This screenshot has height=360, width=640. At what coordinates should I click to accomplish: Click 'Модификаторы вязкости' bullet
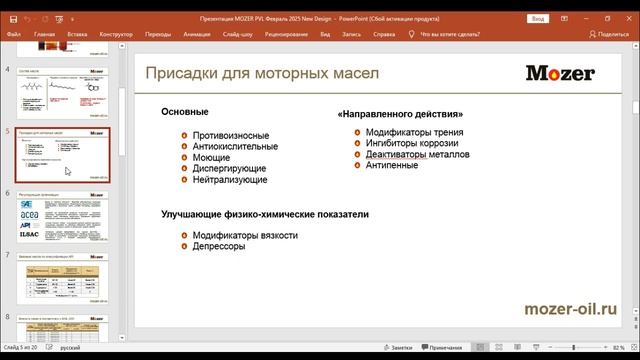click(x=245, y=236)
